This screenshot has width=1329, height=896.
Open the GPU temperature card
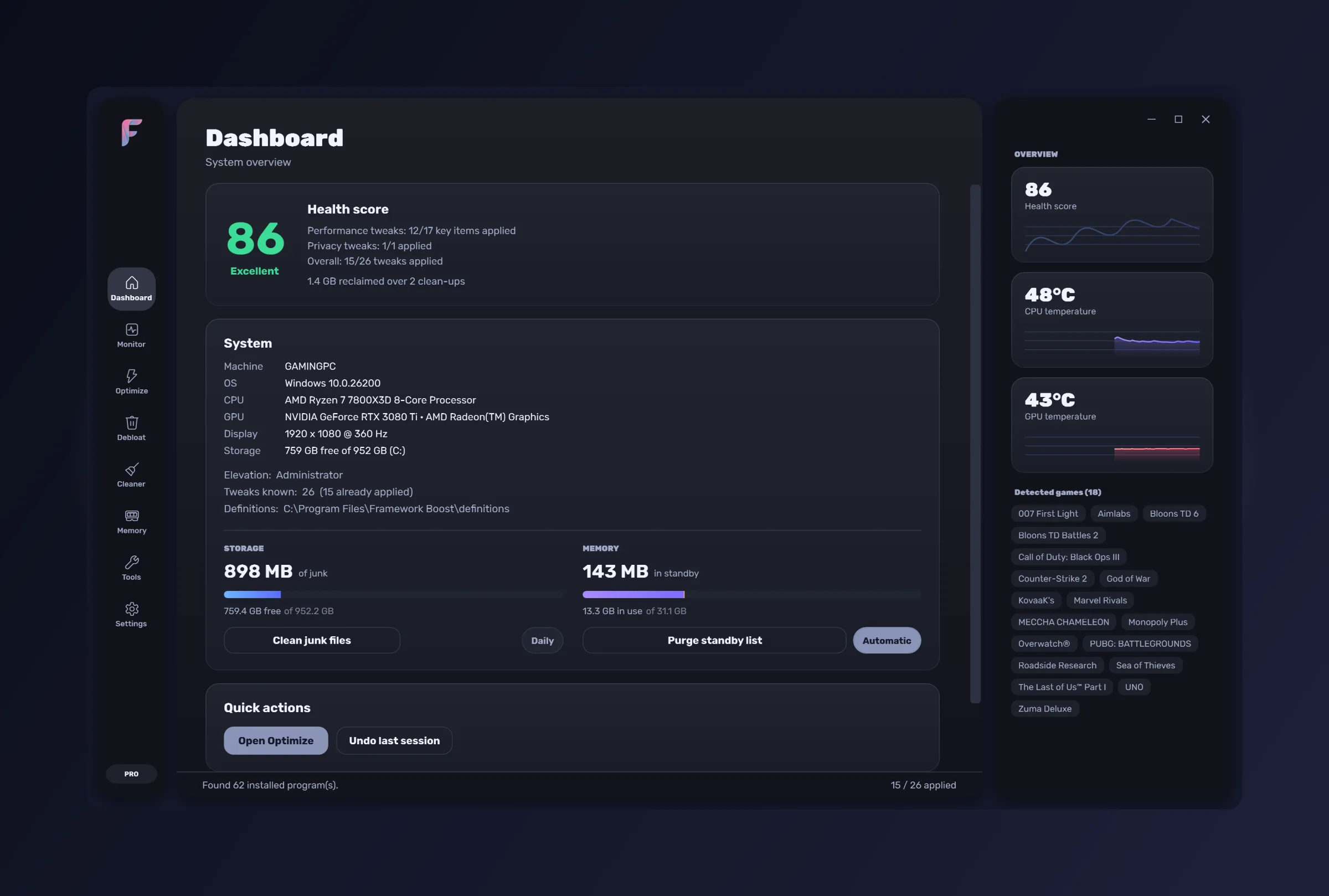point(1112,425)
